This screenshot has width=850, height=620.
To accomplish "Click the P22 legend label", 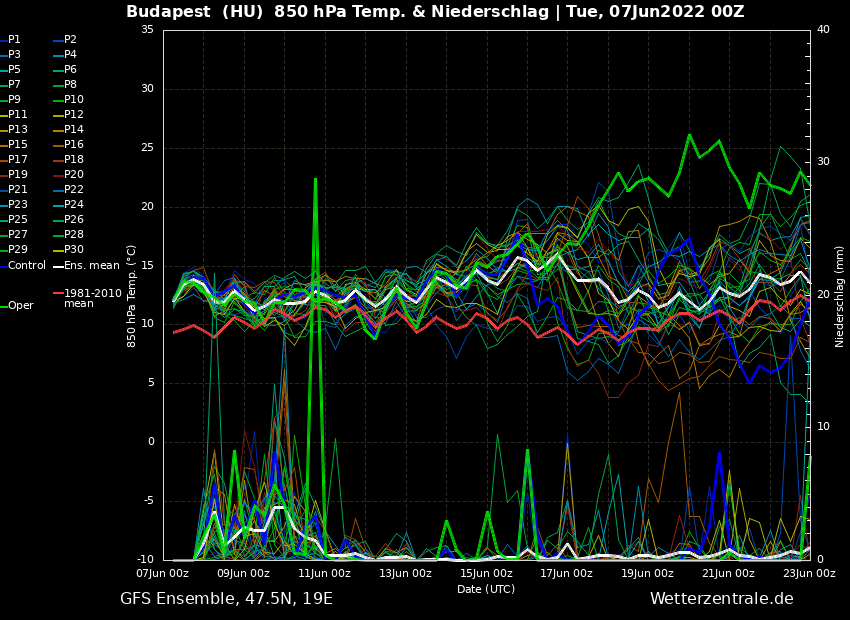I will click(x=74, y=190).
